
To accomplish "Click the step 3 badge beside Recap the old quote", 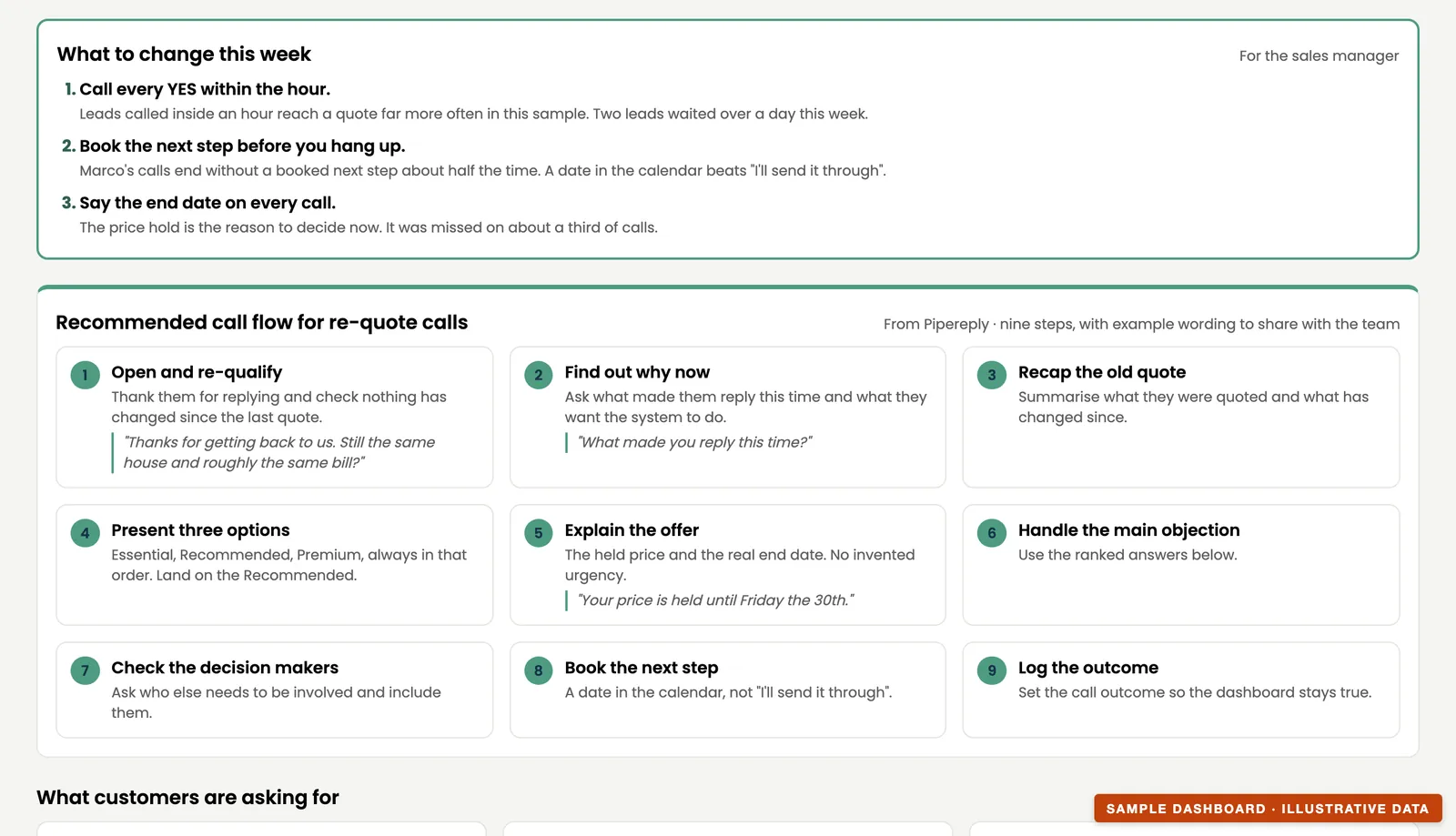I will [992, 375].
